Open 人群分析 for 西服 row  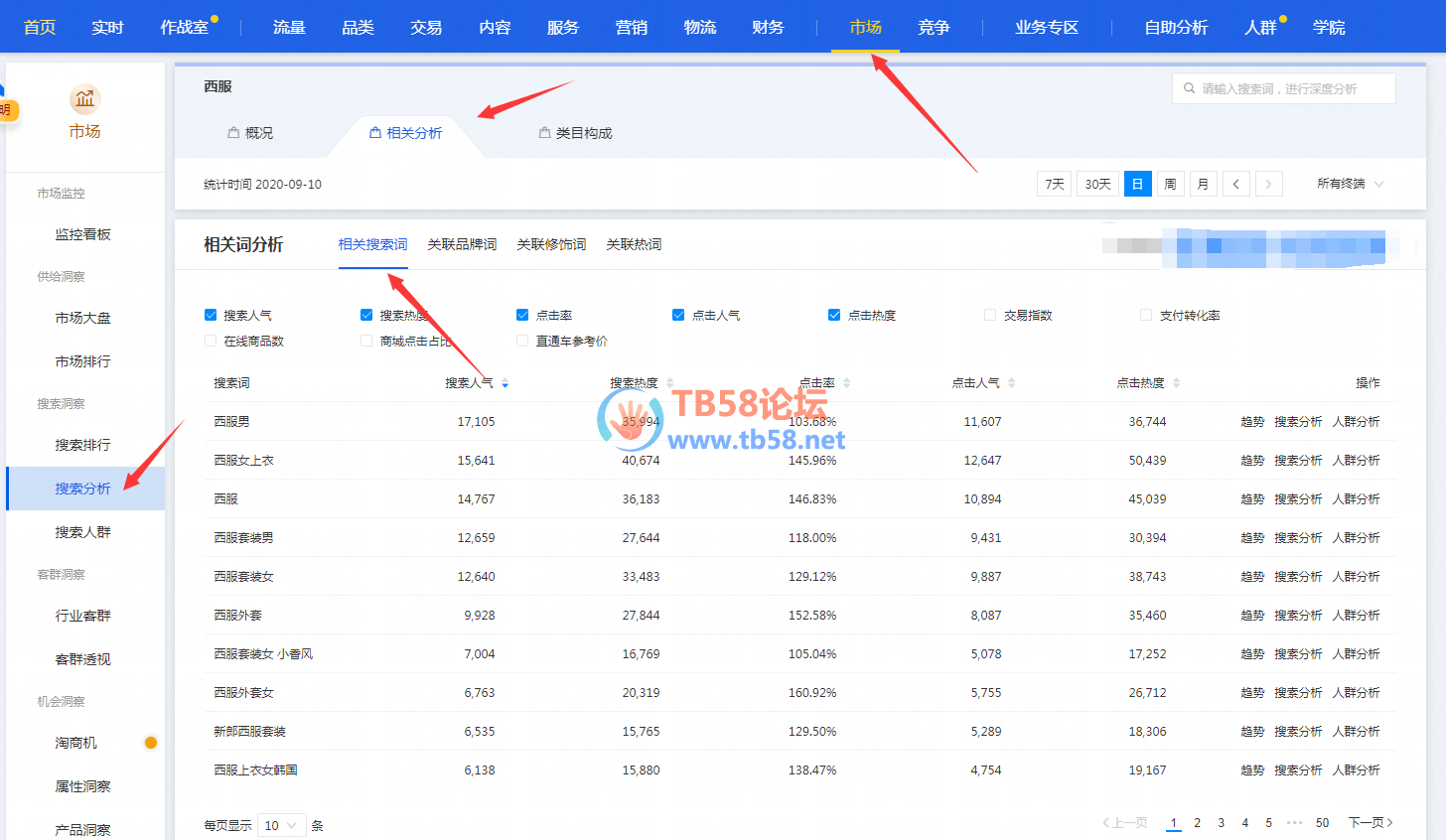(x=1356, y=499)
